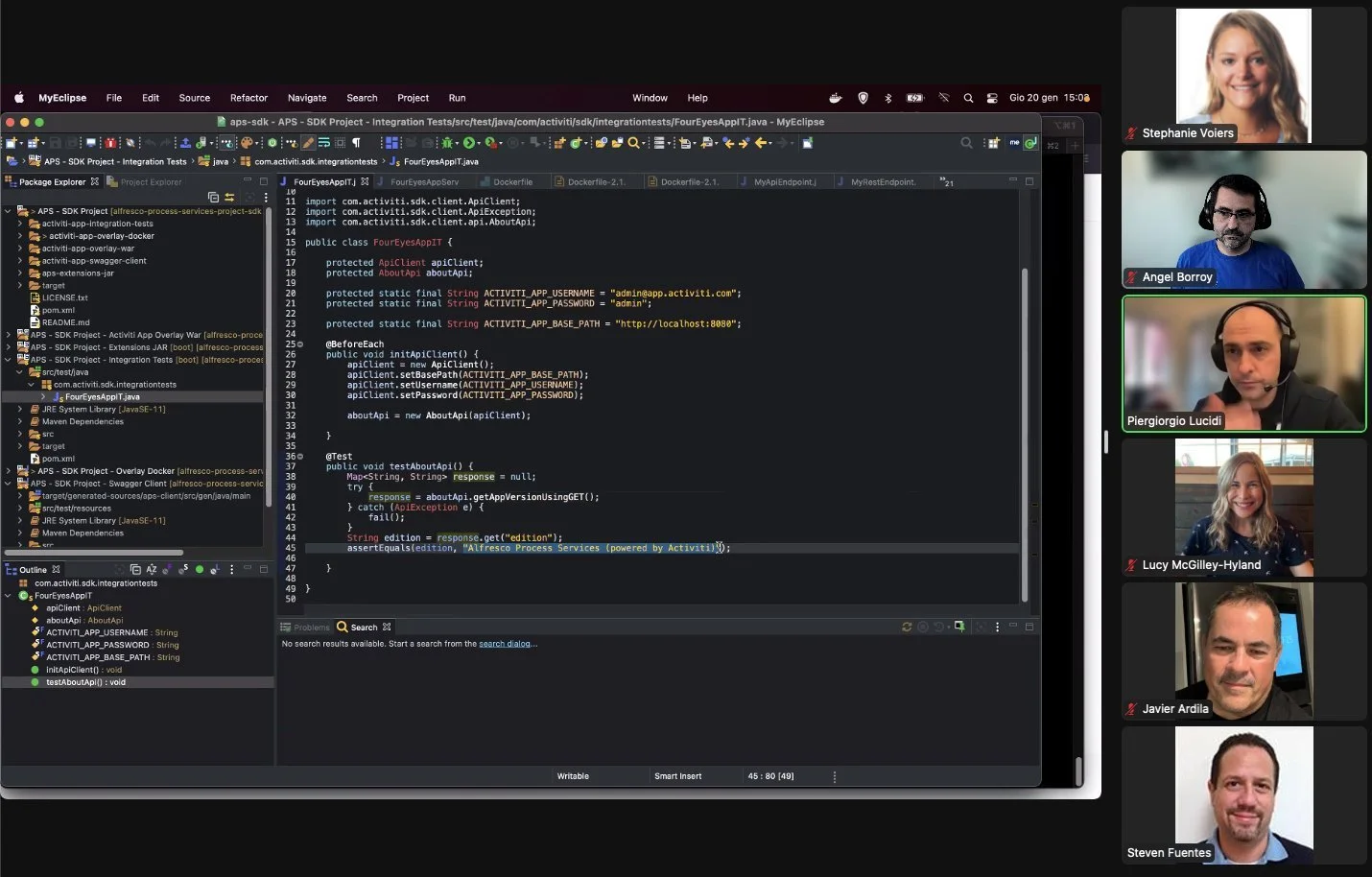Click the Debug bug icon in toolbar
The width and height of the screenshot is (1372, 877).
coord(447,143)
